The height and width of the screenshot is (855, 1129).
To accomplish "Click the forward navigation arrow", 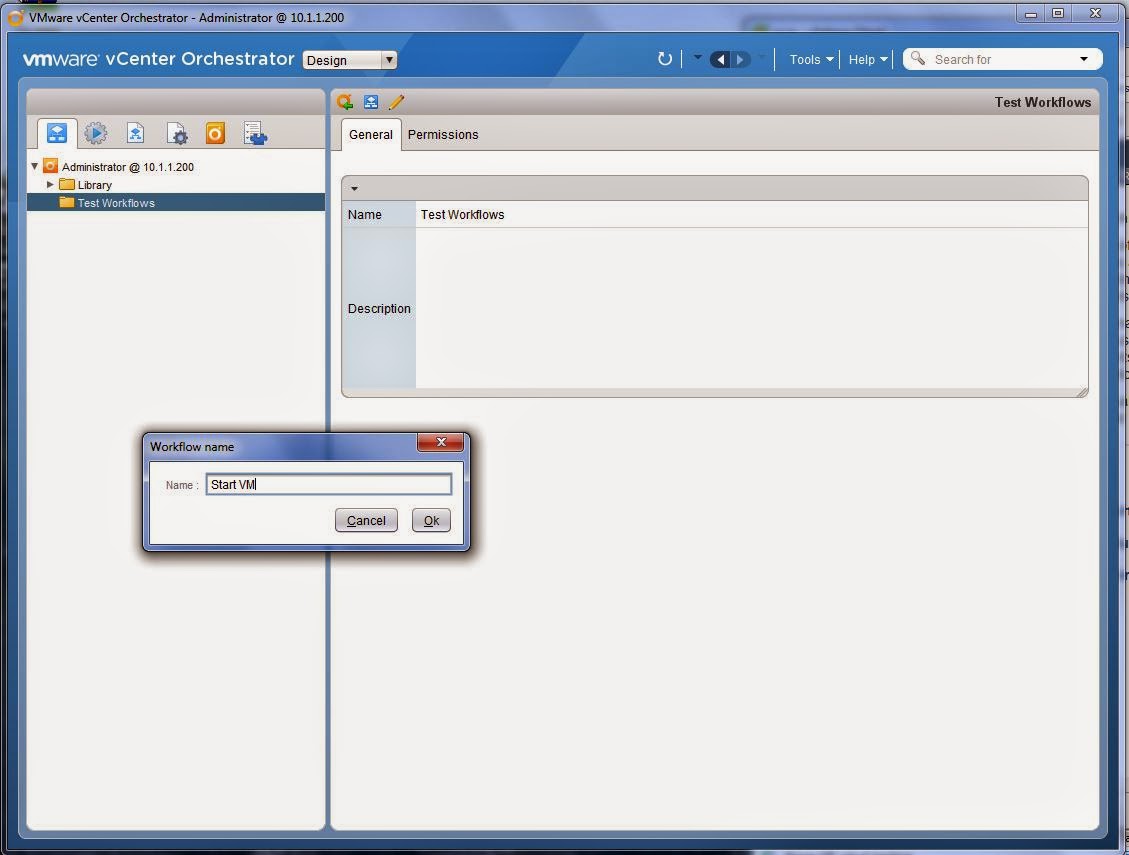I will (740, 60).
